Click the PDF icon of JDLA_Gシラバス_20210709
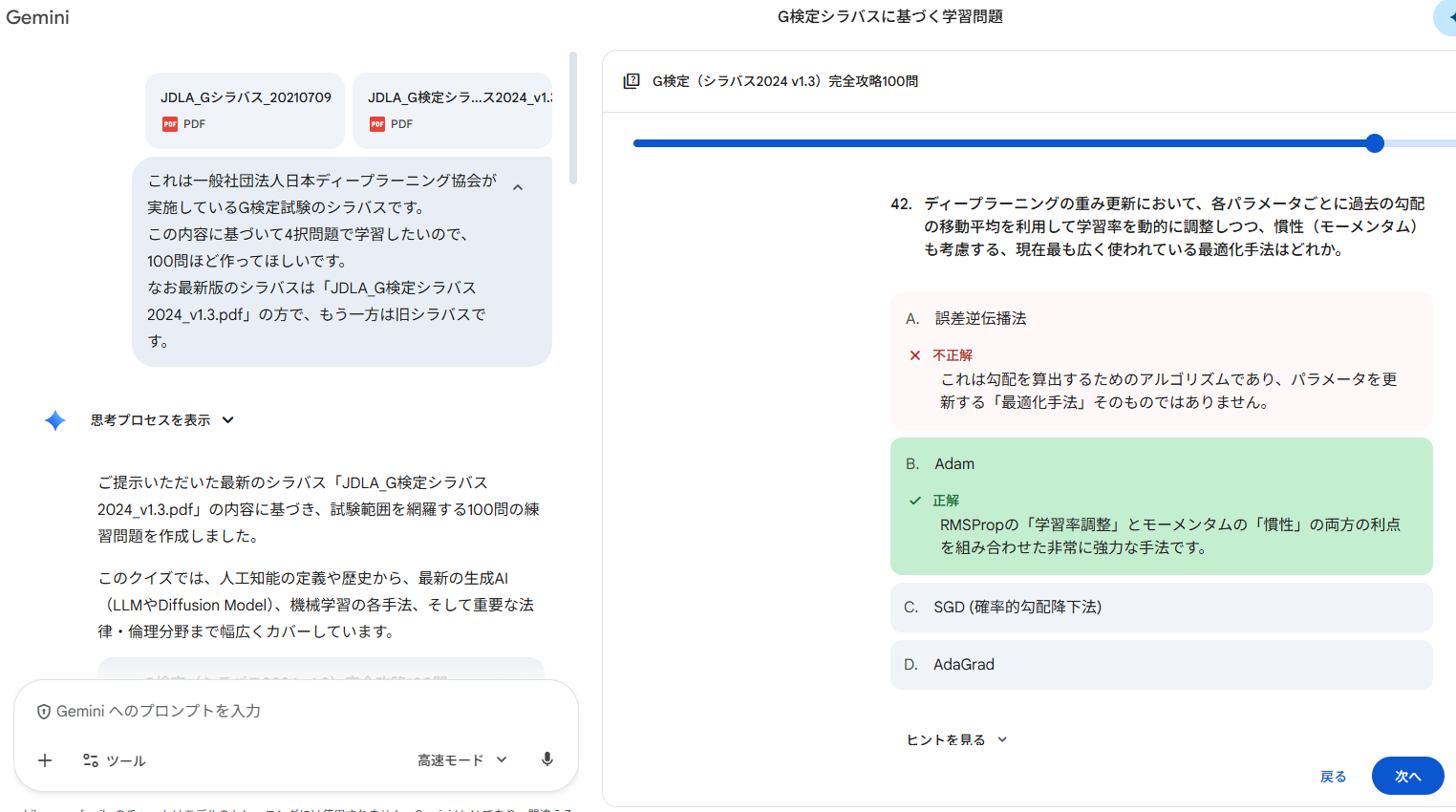Viewport: 1456px width, 812px height. coord(170,124)
